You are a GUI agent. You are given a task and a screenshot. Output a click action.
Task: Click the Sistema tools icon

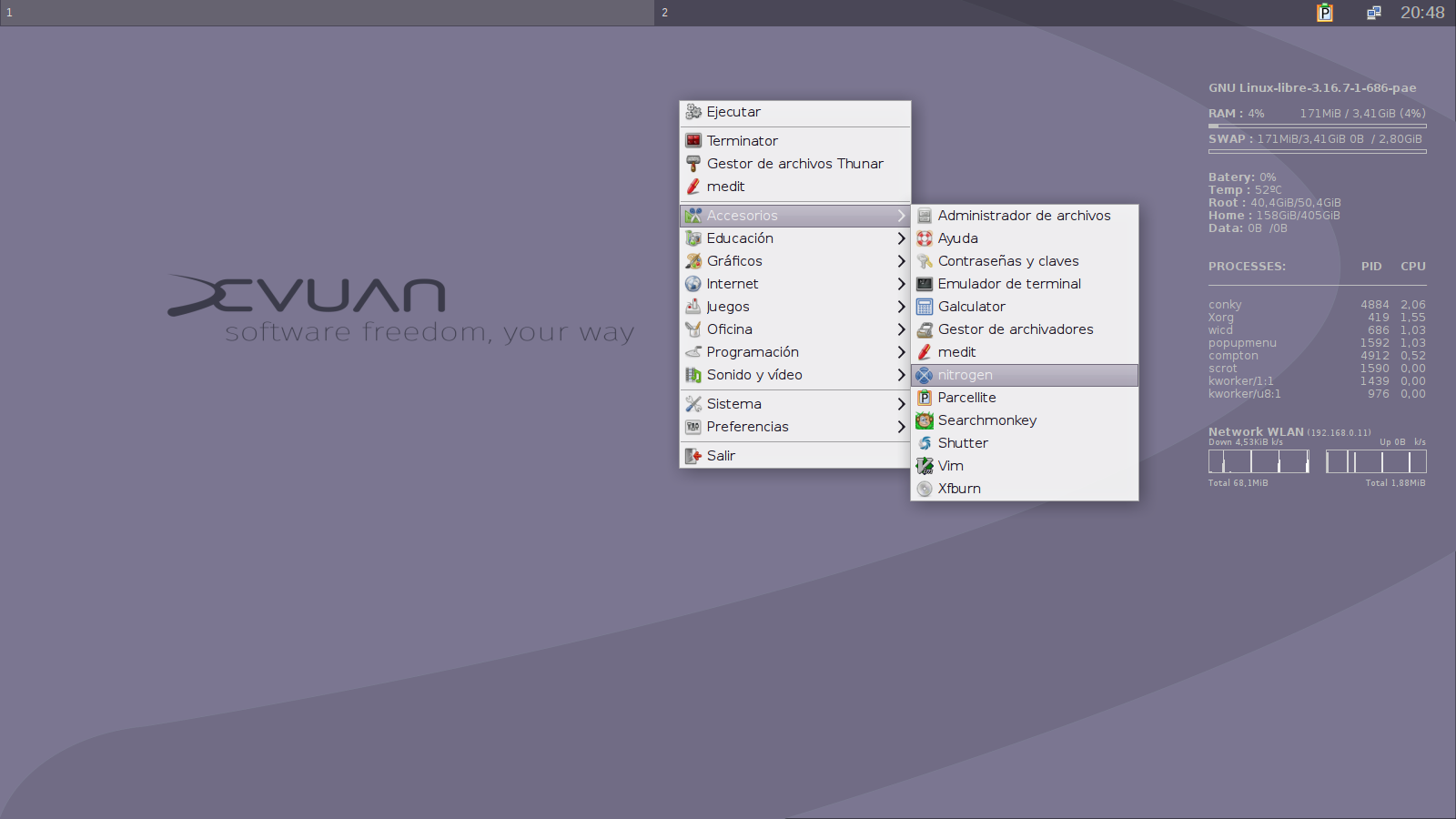click(693, 404)
